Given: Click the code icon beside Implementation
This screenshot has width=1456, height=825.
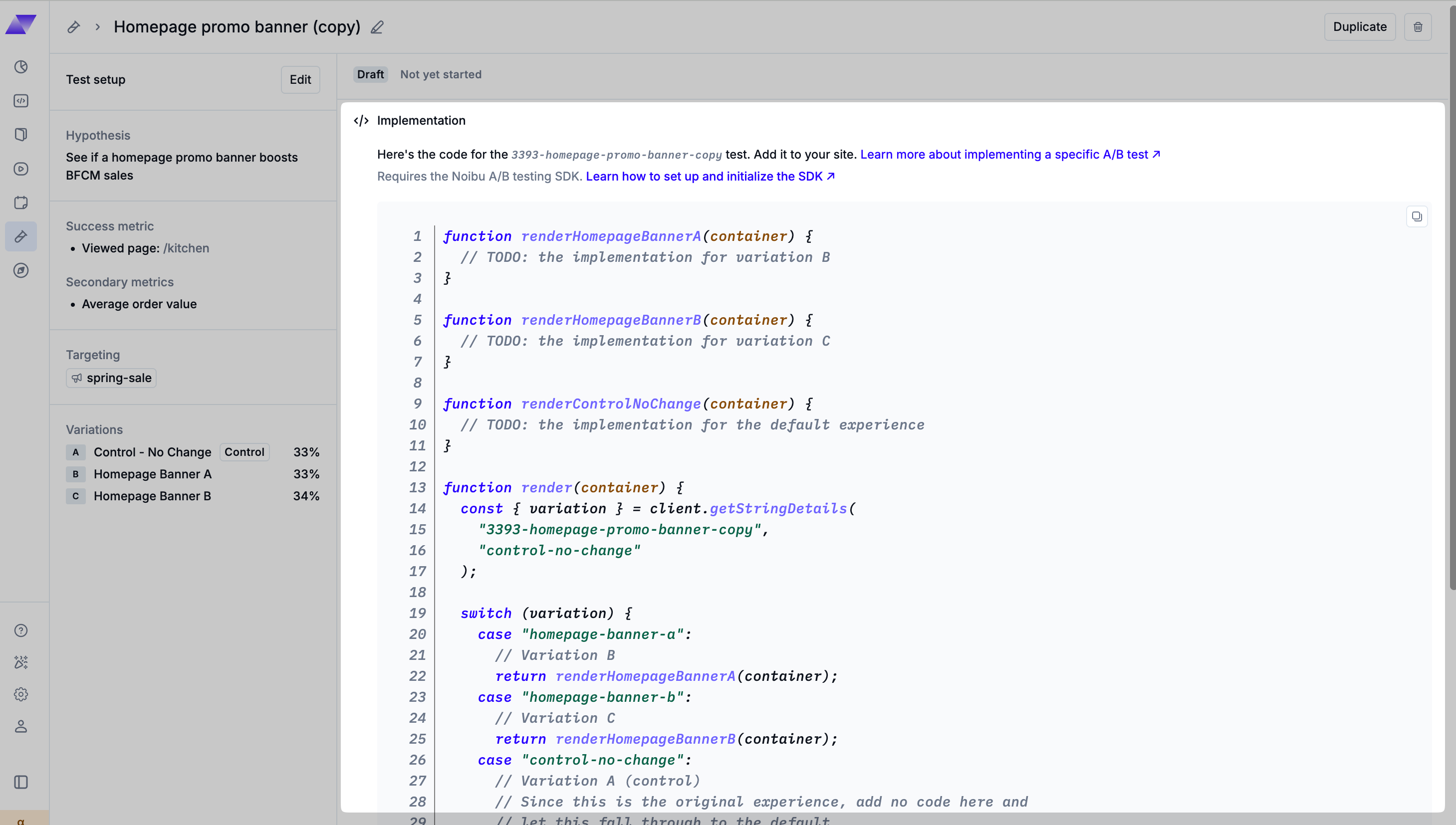Looking at the screenshot, I should point(361,121).
